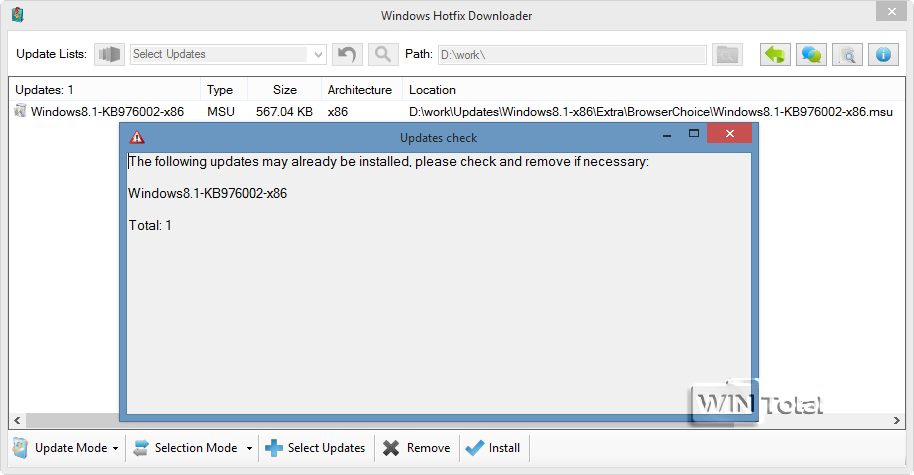Click the document search icon
The width and height of the screenshot is (914, 475).
[x=848, y=55]
